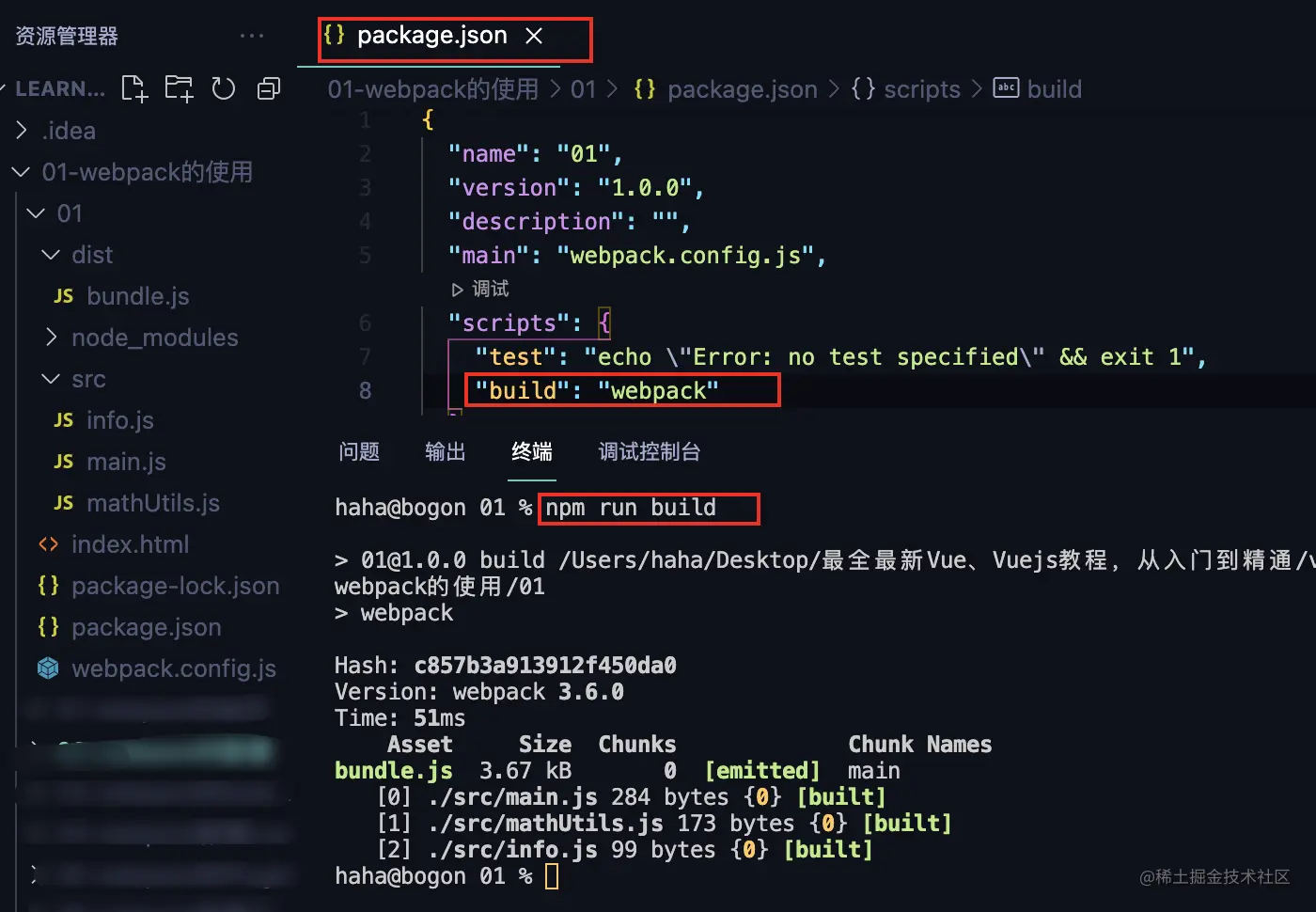Screen dimensions: 1316x912
Task: Click the JS icon beside mathUtils.js
Action: (63, 503)
